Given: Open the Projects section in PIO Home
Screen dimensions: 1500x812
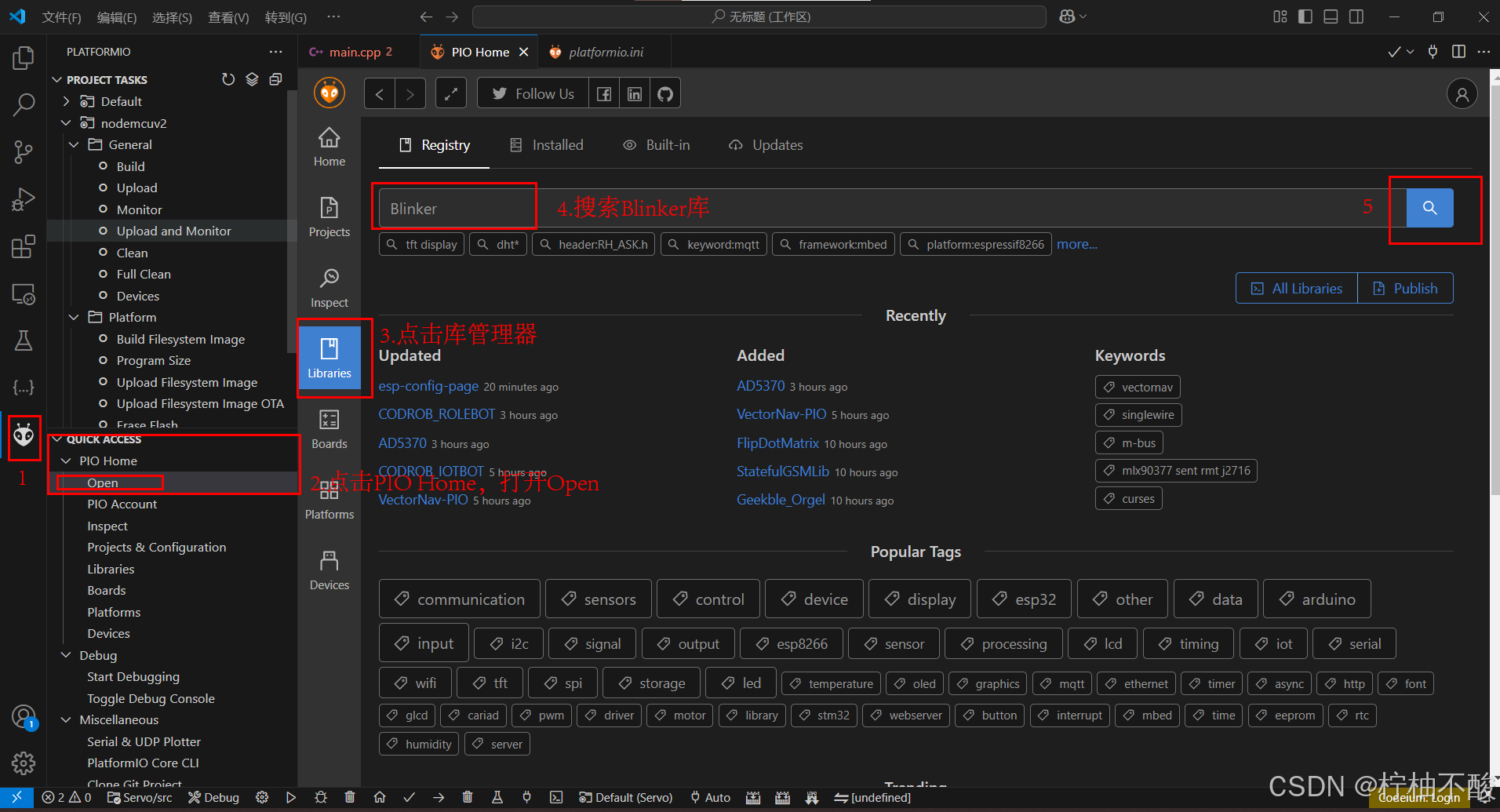Looking at the screenshot, I should [329, 217].
